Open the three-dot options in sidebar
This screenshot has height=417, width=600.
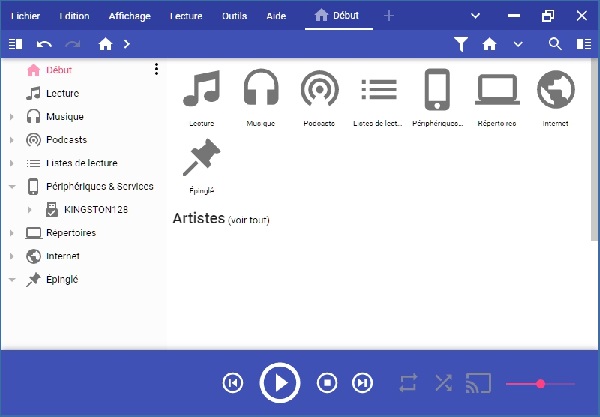click(156, 69)
